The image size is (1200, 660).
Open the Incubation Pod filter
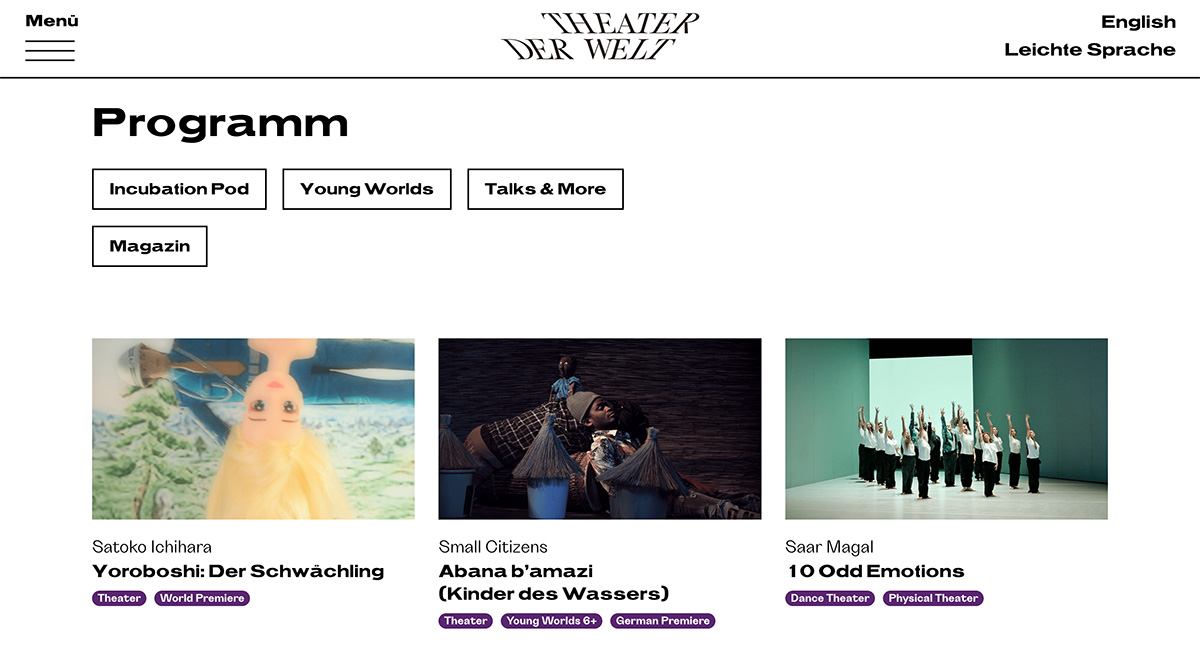click(x=179, y=189)
